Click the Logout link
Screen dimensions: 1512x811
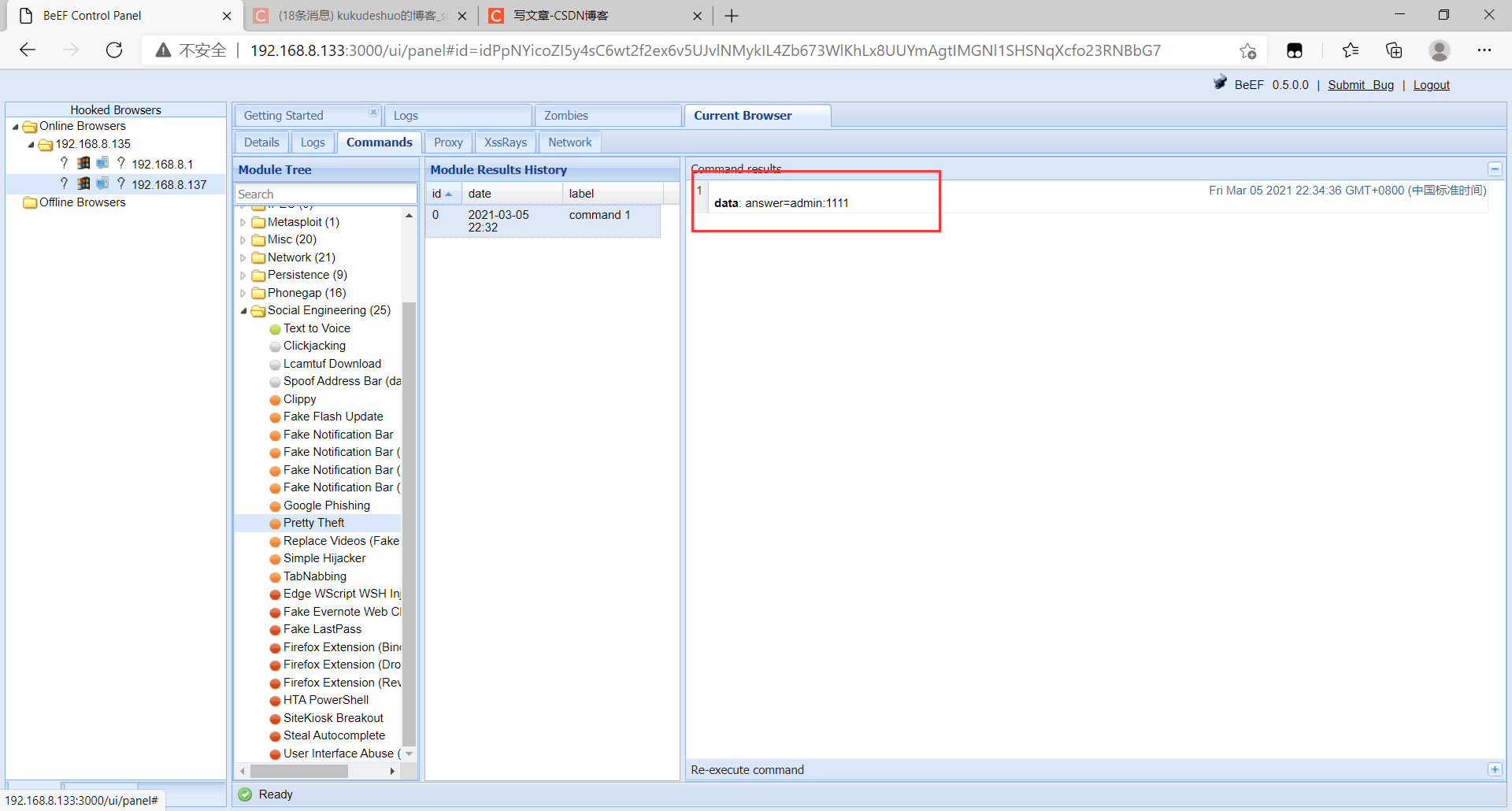click(x=1431, y=85)
